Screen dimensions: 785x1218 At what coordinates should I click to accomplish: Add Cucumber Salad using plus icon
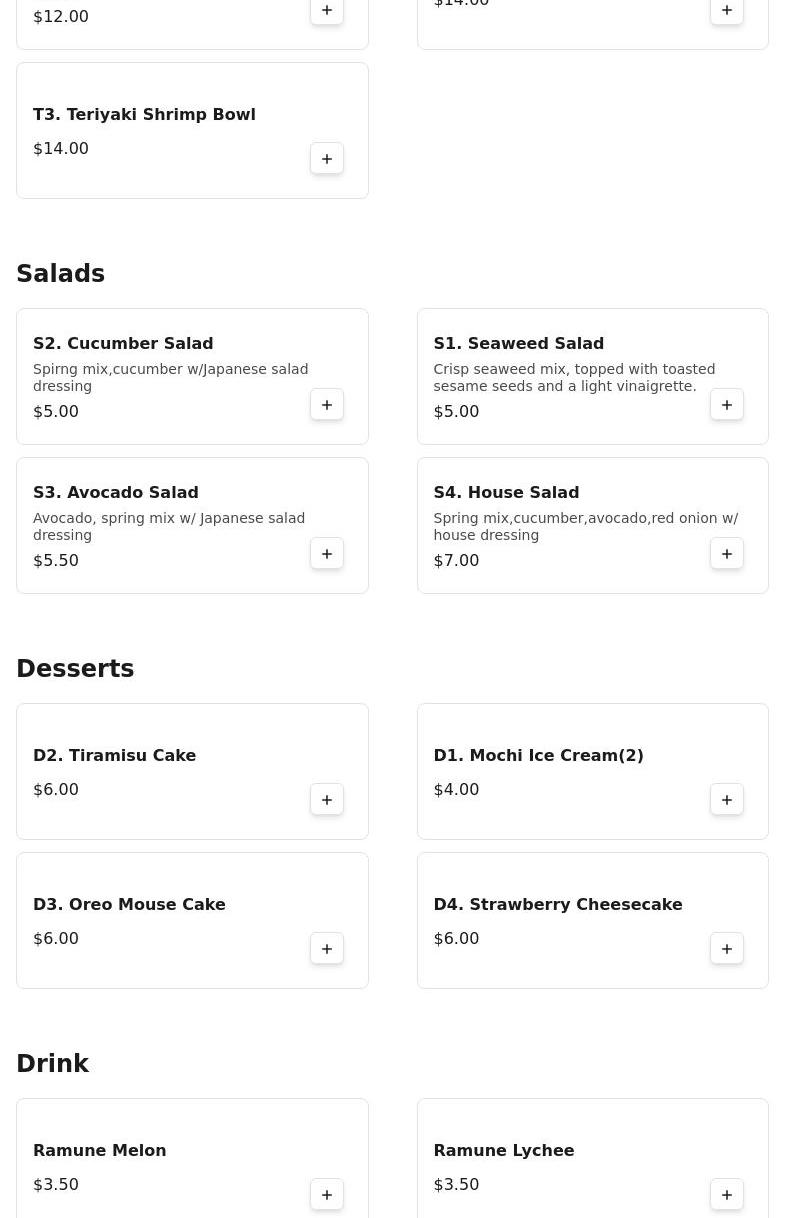(x=327, y=405)
